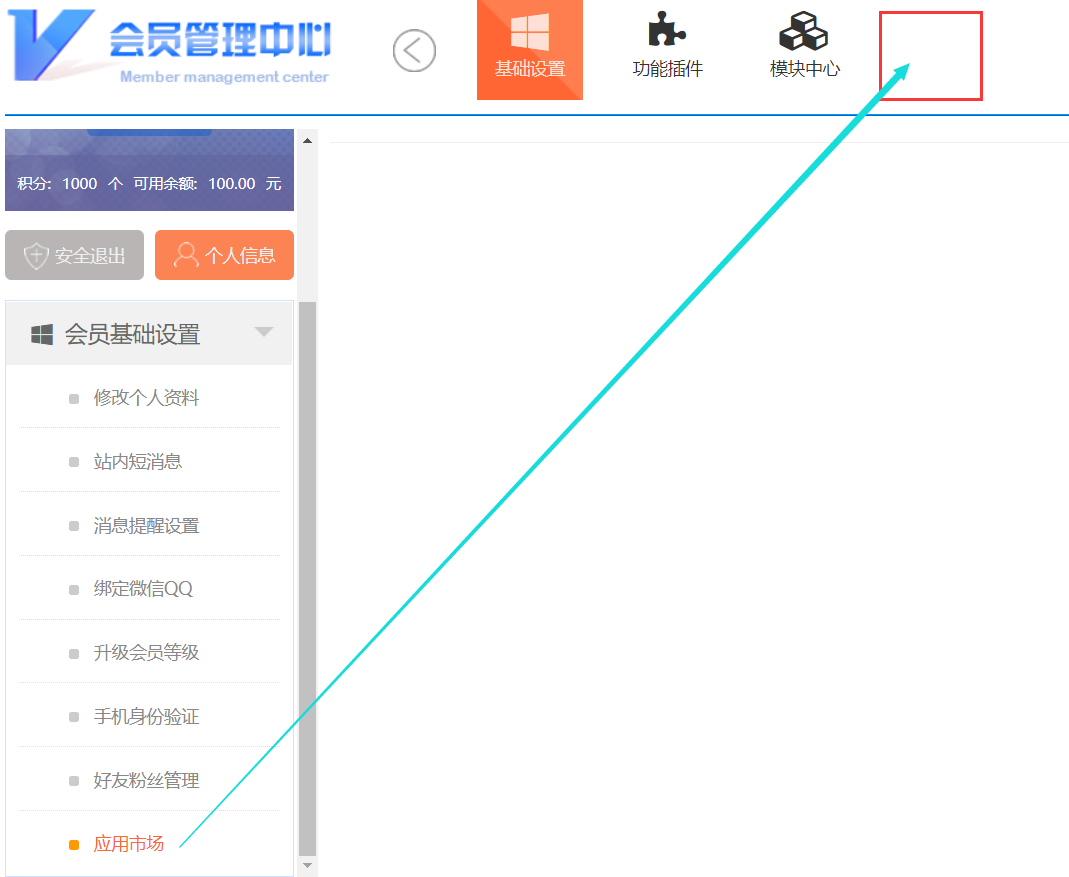The image size is (1069, 877).
Task: Click the sidebar vertical scrollbar thumb
Action: click(x=307, y=580)
